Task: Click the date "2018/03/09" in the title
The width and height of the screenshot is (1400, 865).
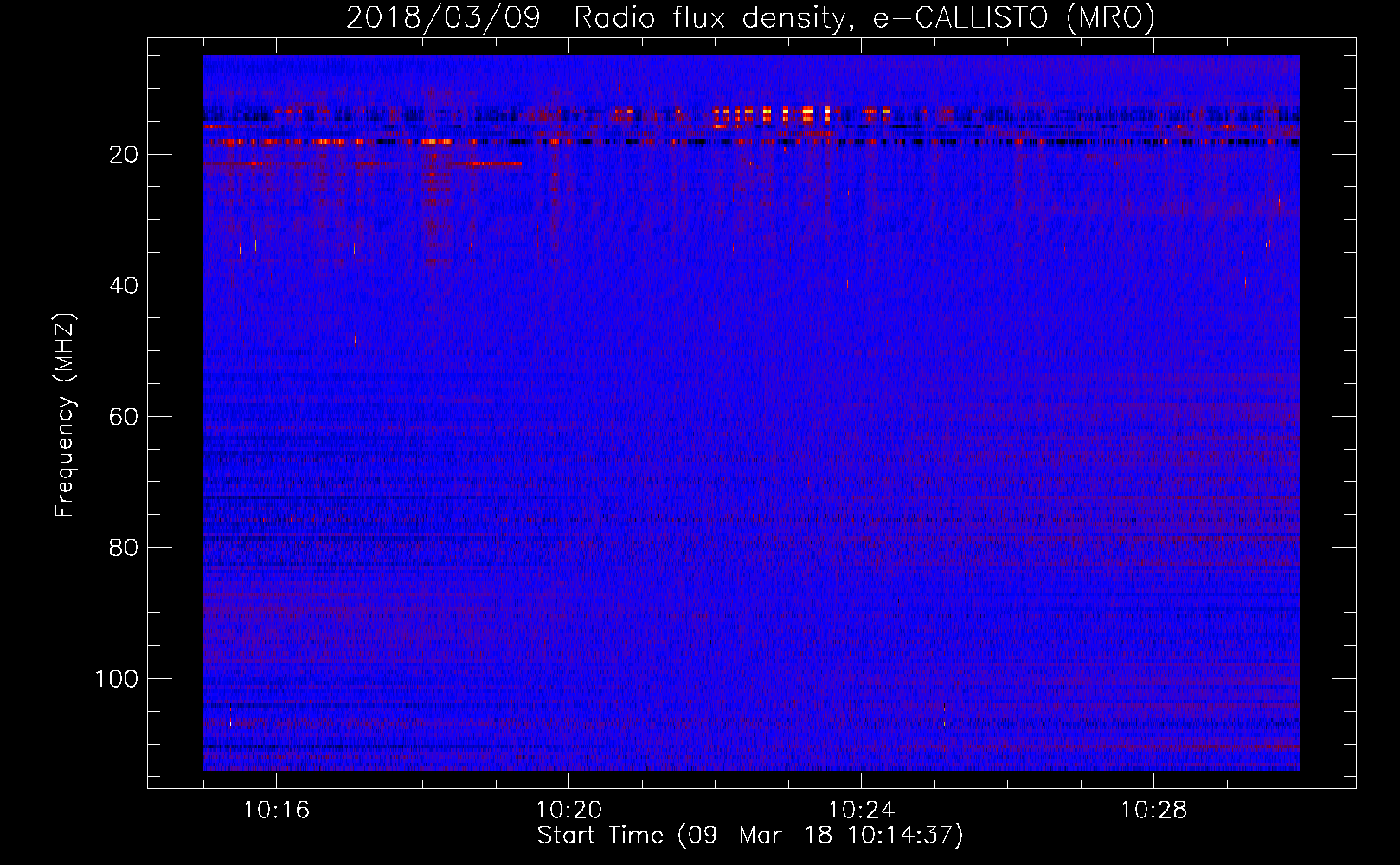Action: coord(443,18)
